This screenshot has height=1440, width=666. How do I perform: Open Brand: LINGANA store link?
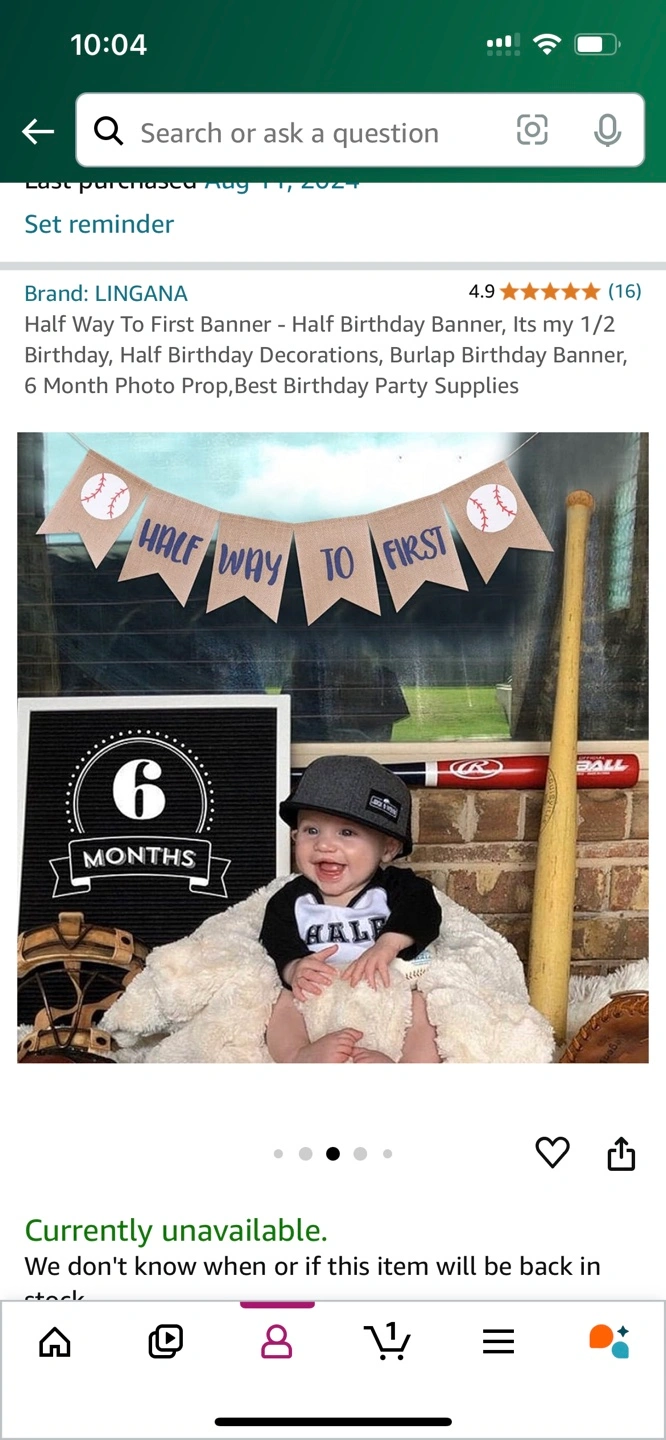(x=106, y=293)
